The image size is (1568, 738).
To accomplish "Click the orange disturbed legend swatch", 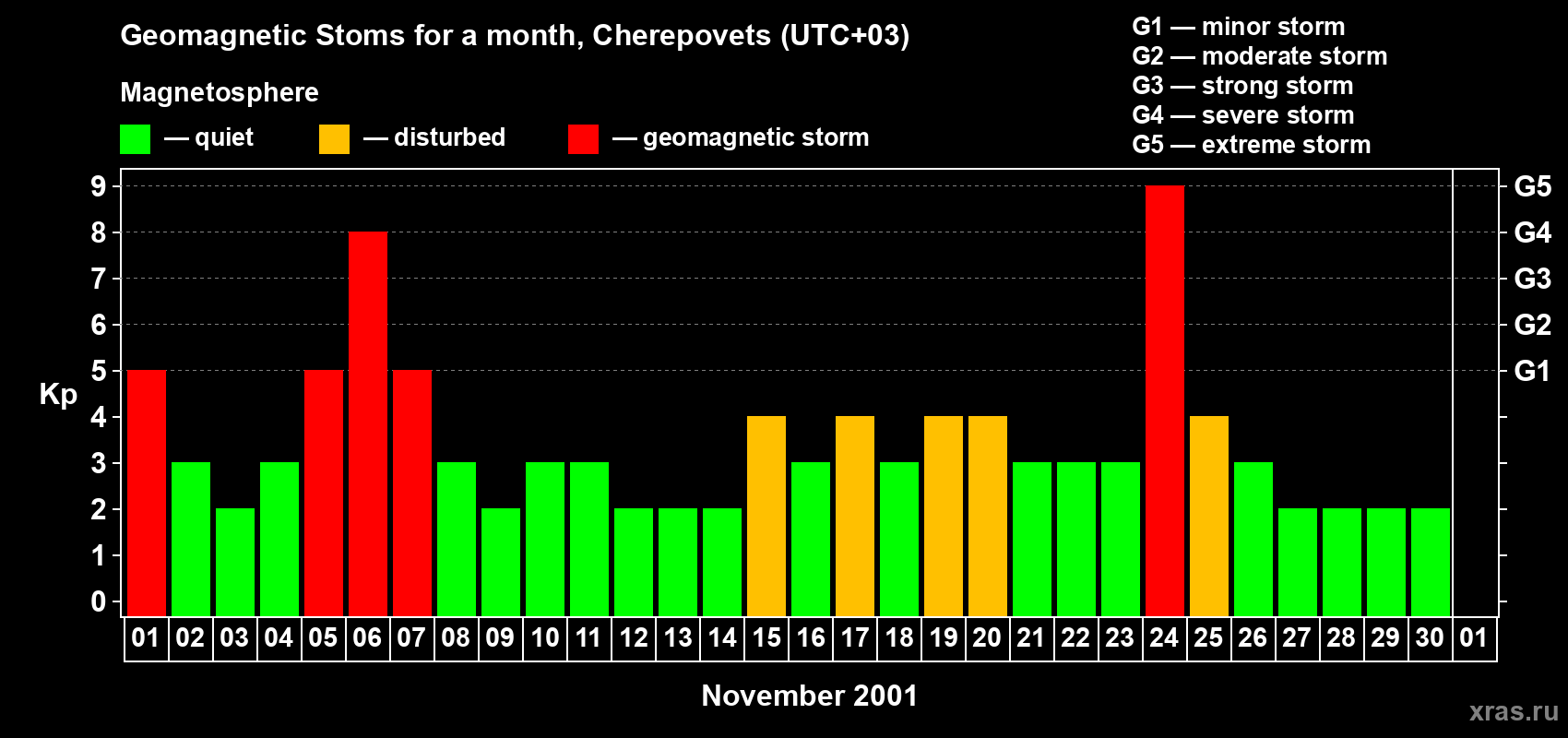I will pyautogui.click(x=335, y=139).
